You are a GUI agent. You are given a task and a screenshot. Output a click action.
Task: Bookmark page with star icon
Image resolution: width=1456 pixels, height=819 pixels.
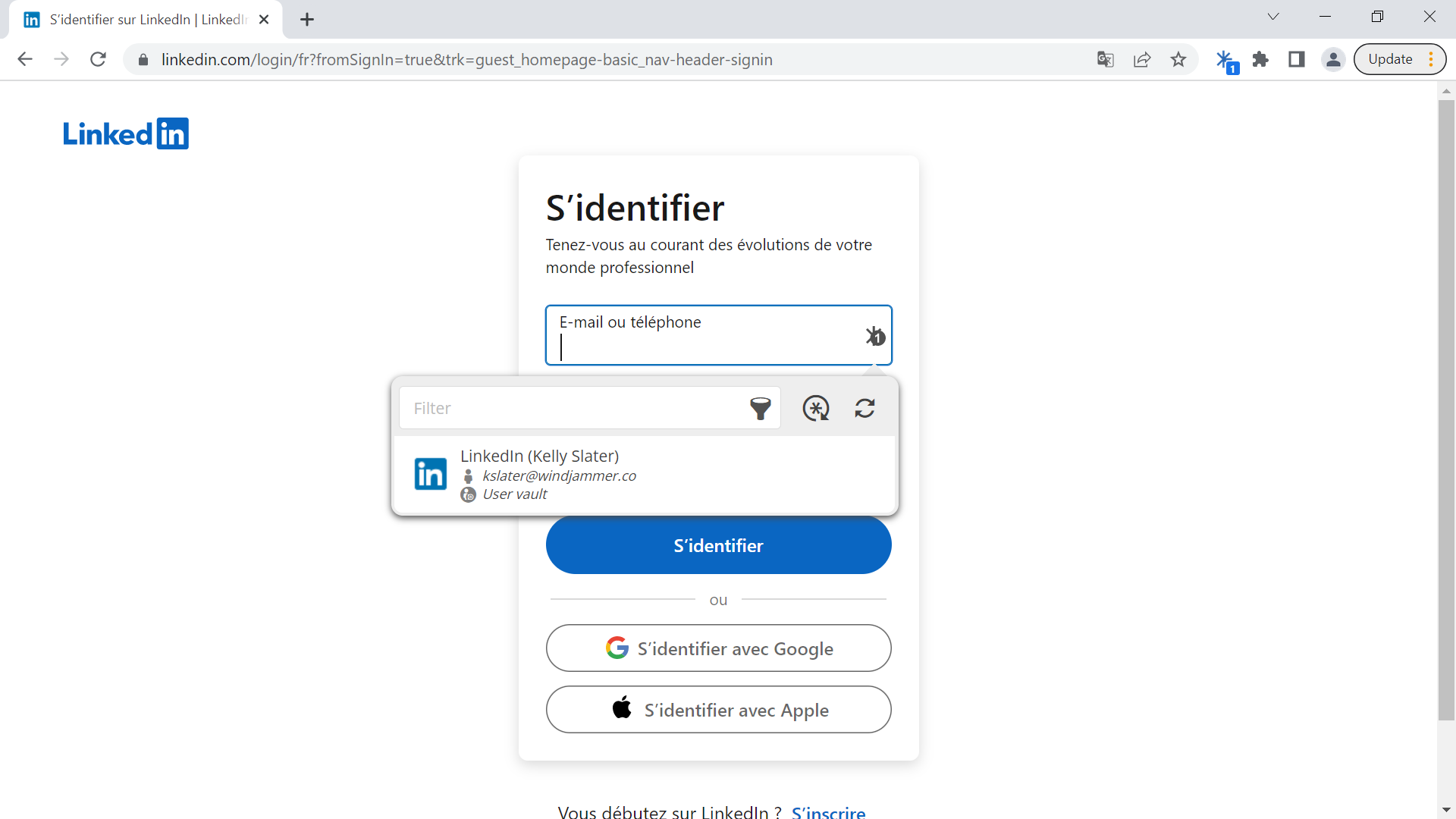pyautogui.click(x=1178, y=59)
